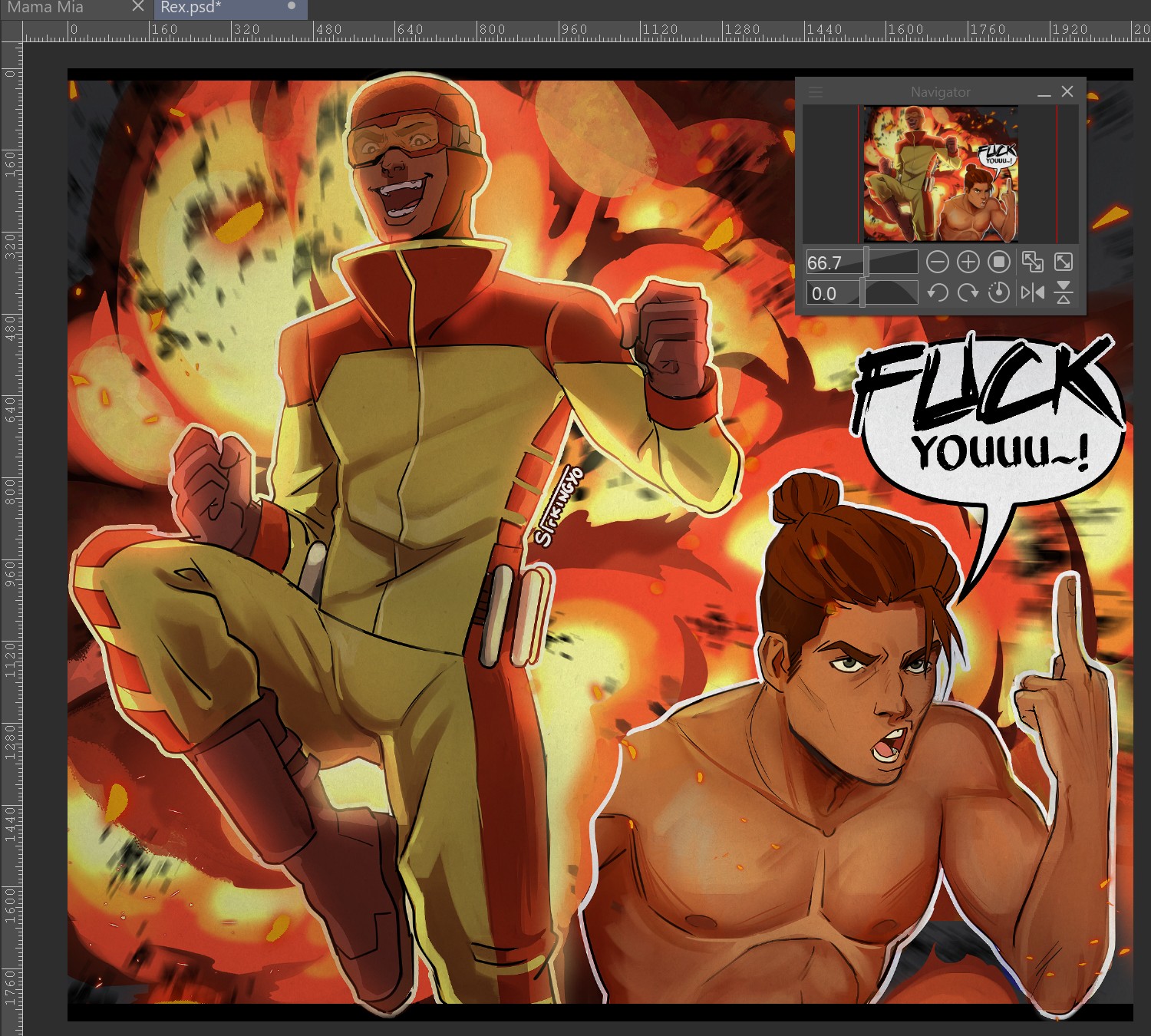Close the Navigator panel
The image size is (1151, 1036).
point(1067,91)
